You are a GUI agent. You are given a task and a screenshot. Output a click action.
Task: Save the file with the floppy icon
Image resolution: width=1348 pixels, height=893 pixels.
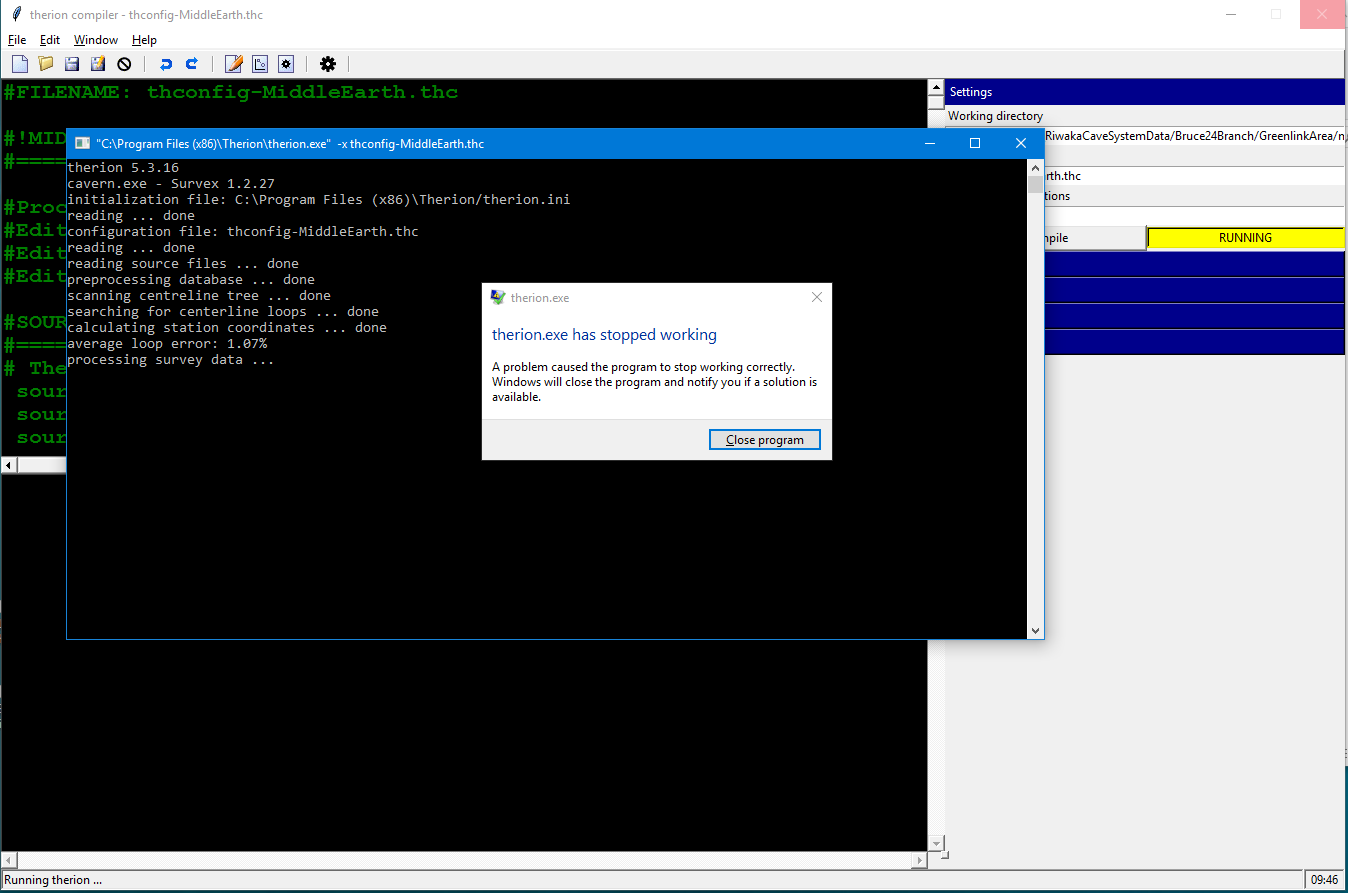[72, 64]
